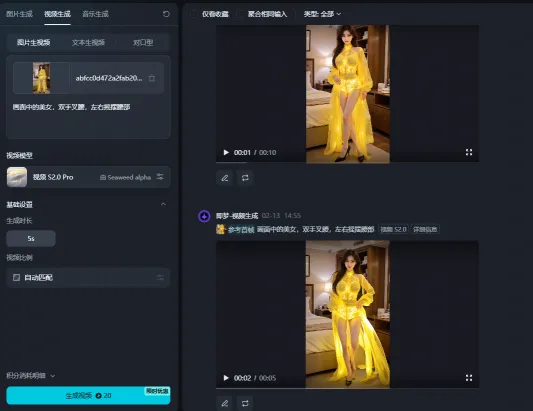Click the bottom video preview frame
This screenshot has height=411, width=533.
[x=348, y=314]
